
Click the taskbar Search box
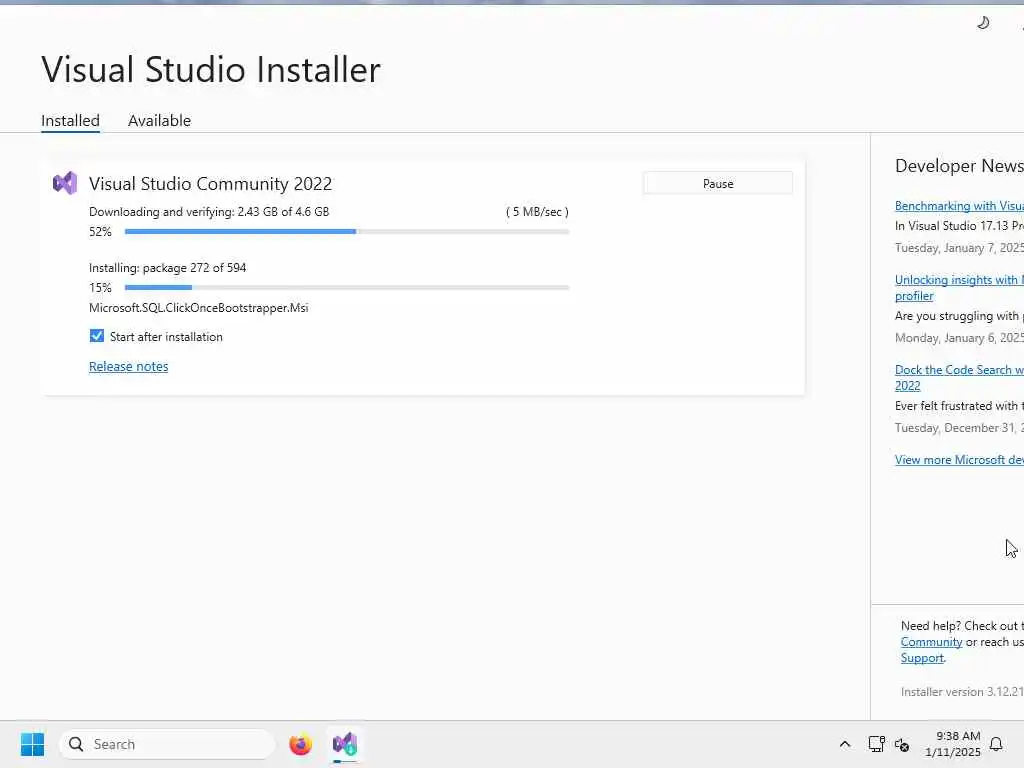pyautogui.click(x=167, y=744)
